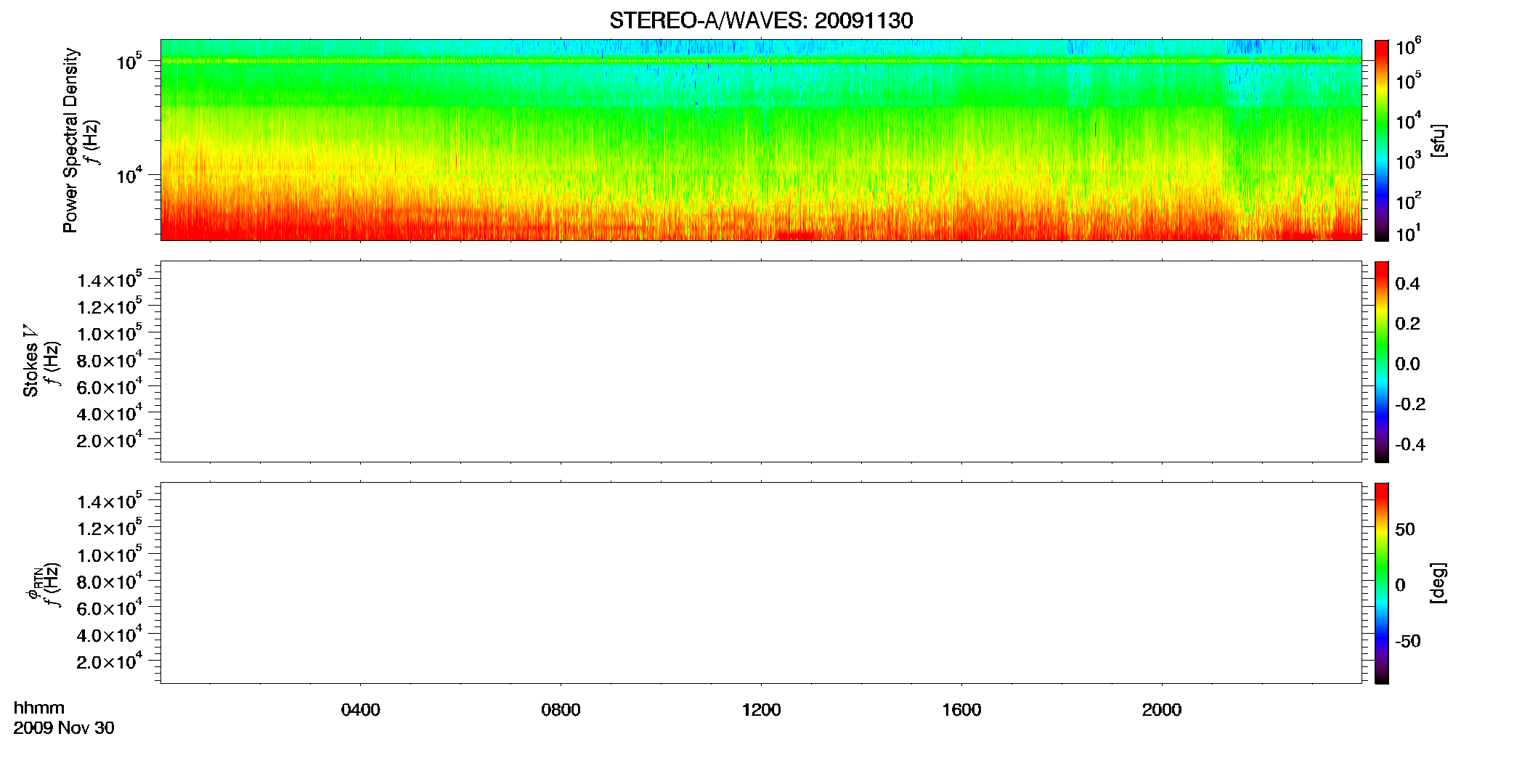This screenshot has height=784, width=1522.
Task: Click the 1600 time axis label
Action: point(961,710)
